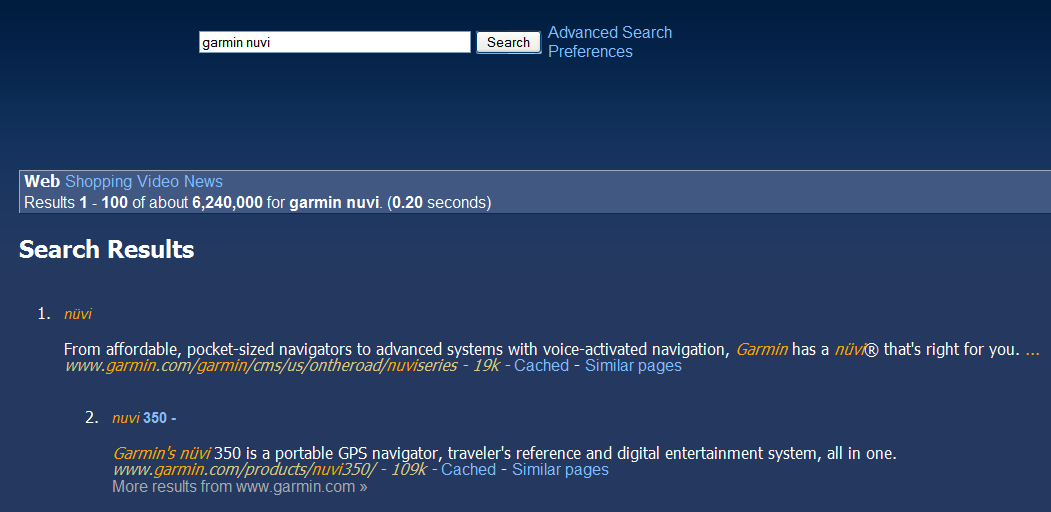Click the 'Search Results' heading
The height and width of the screenshot is (512, 1051).
pyautogui.click(x=106, y=250)
